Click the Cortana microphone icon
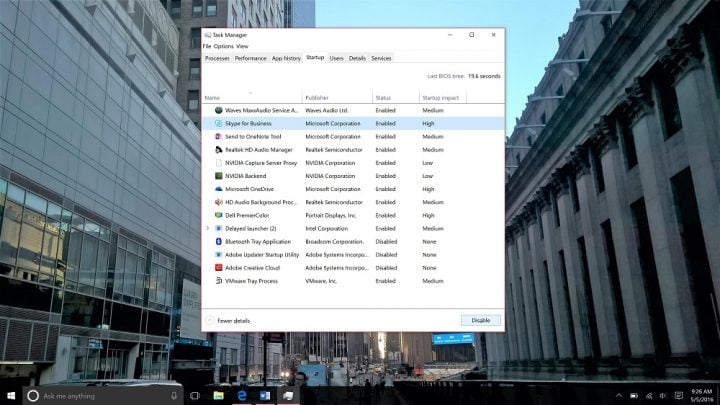This screenshot has height=405, width=720. [x=174, y=395]
